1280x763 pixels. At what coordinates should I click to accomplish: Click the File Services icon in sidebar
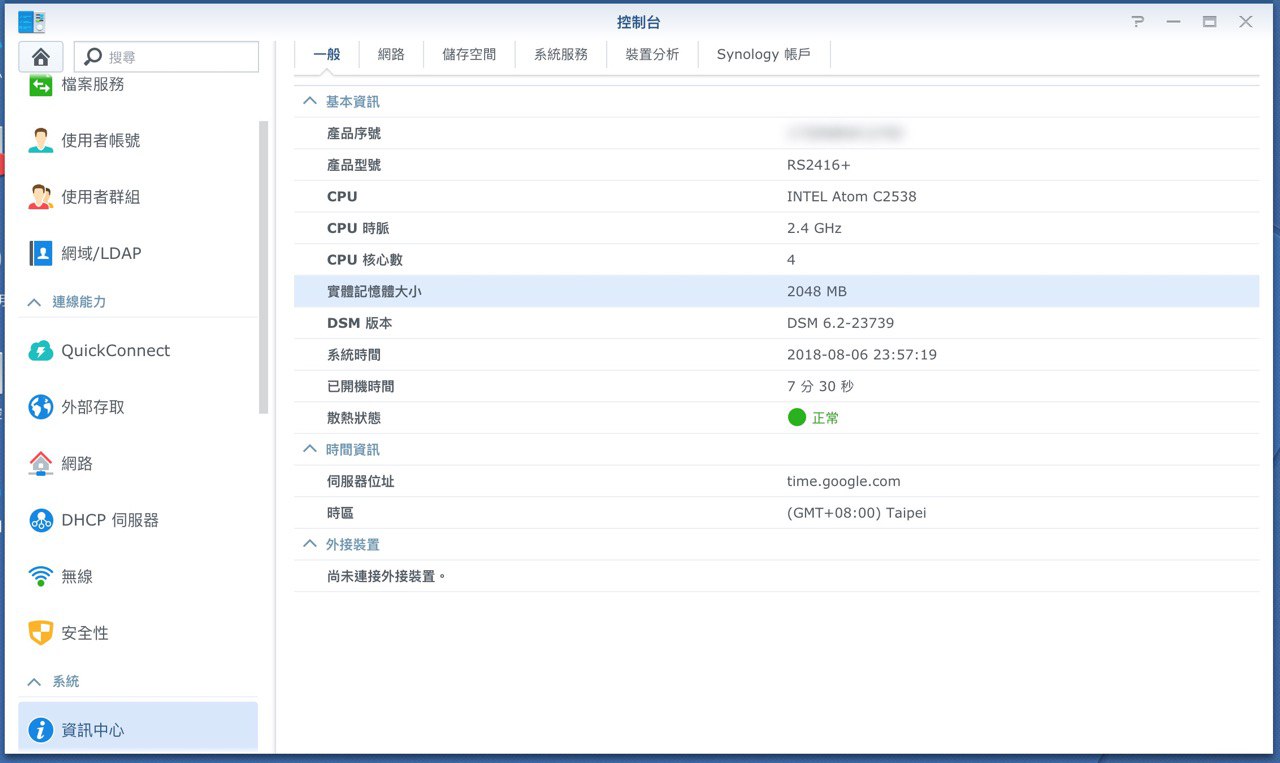click(41, 85)
